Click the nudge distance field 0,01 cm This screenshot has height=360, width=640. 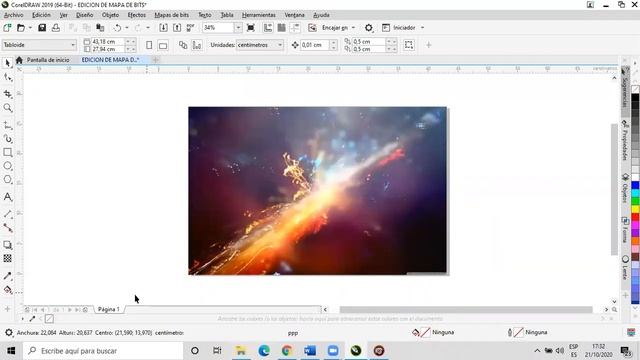315,45
